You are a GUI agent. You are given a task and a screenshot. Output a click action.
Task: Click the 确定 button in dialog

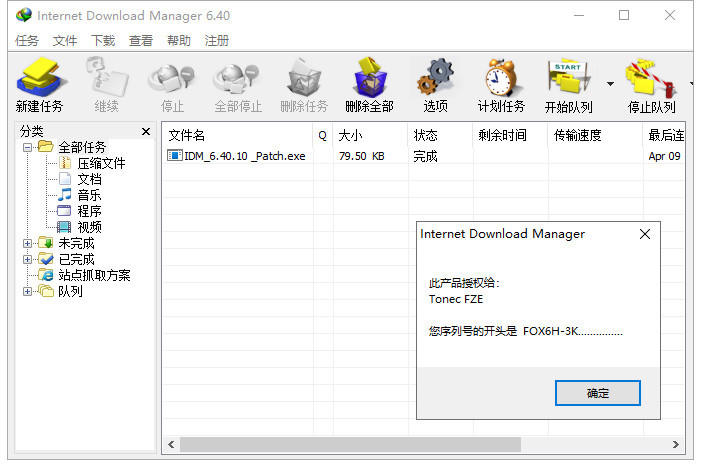[598, 393]
